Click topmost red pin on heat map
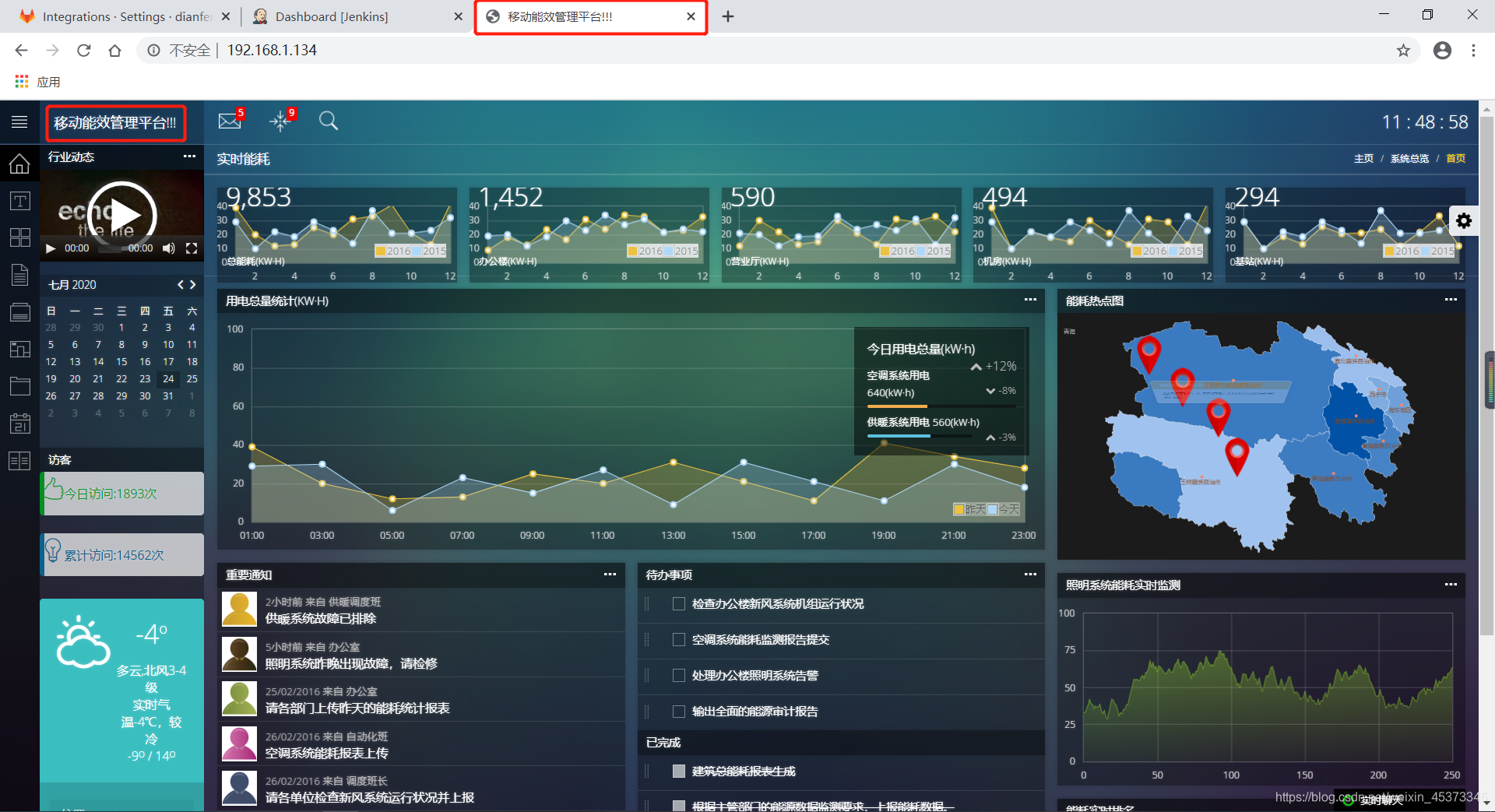Screen dimensions: 1495x812 point(1149,354)
